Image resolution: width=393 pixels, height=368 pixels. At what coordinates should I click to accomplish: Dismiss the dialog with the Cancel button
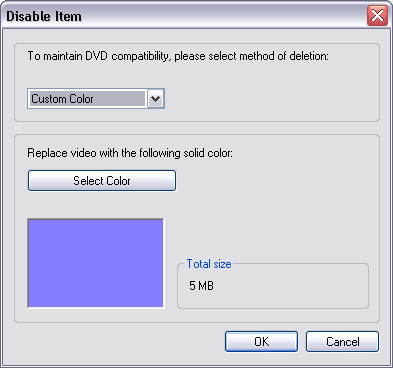[x=342, y=341]
